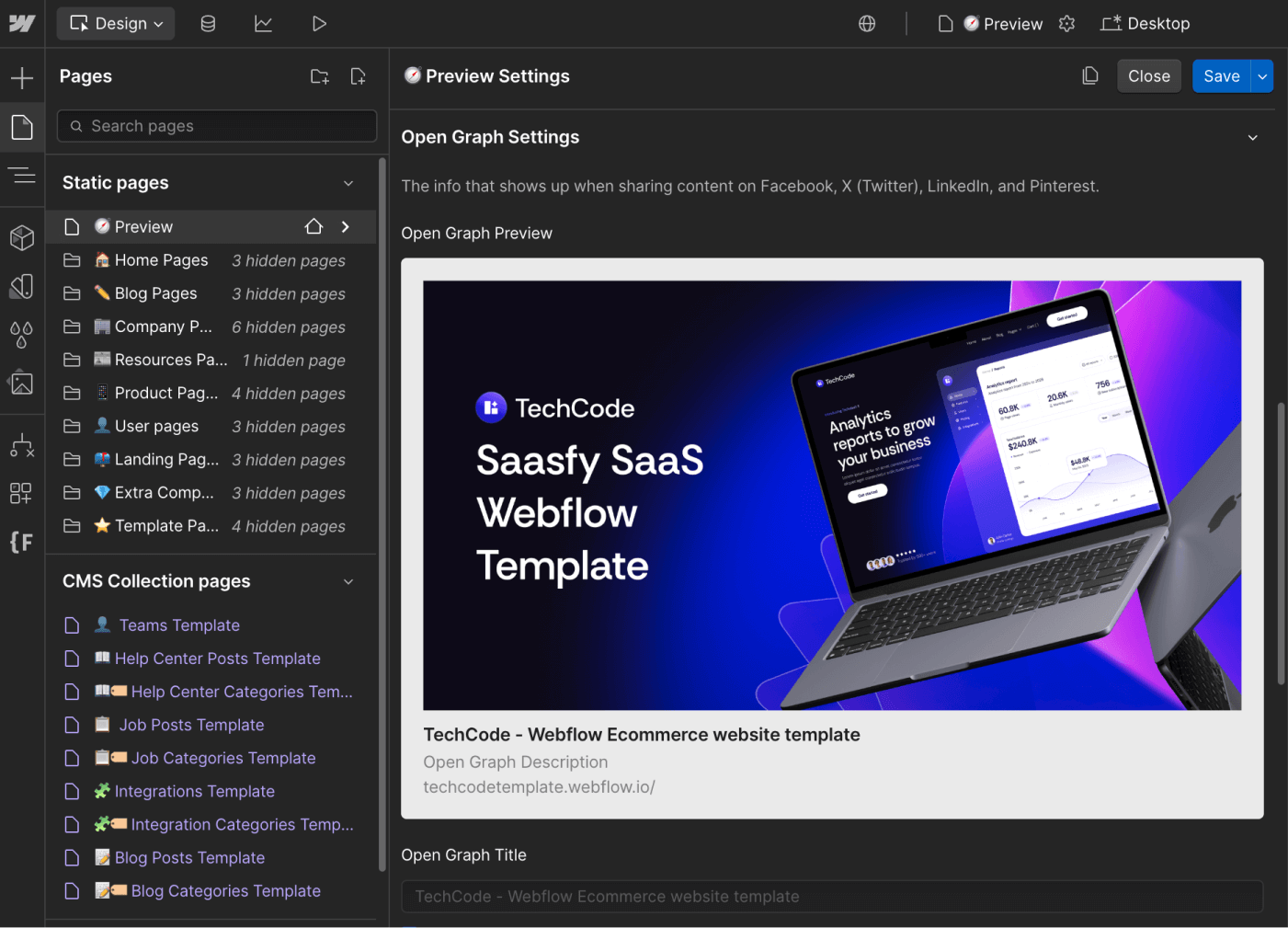Open the Variables panel
Viewport: 1288px width, 928px height.
[x=22, y=335]
